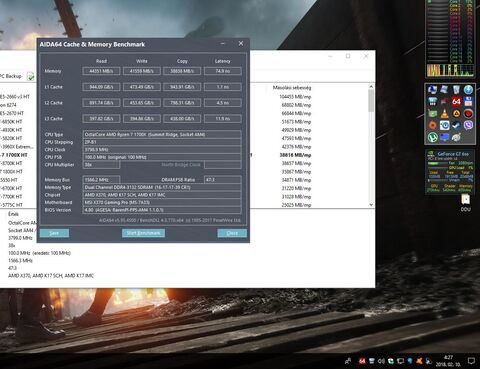Image resolution: width=480 pixels, height=369 pixels.
Task: Open the People icon on the taskbar
Action: pos(348,361)
